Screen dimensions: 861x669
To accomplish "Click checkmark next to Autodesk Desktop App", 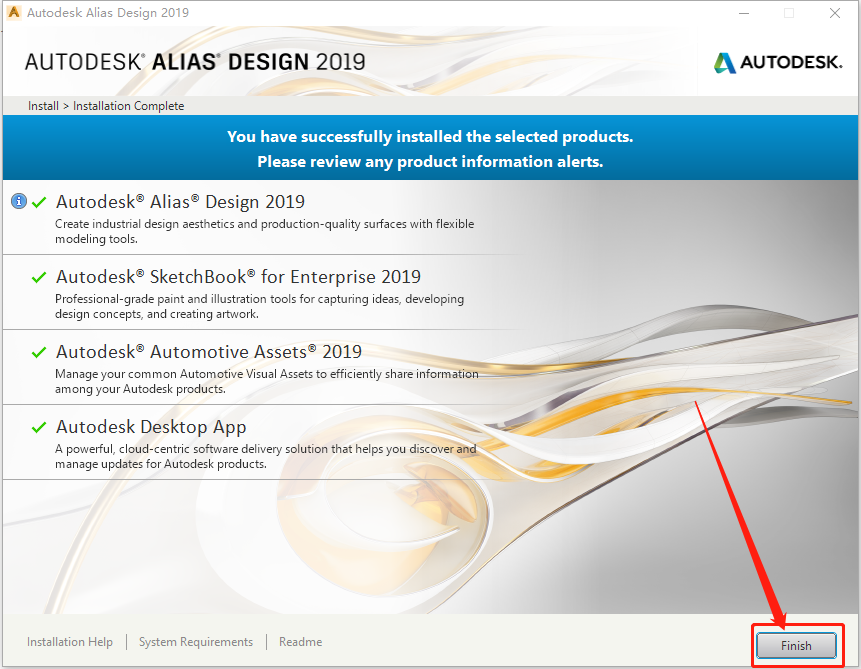I will (39, 427).
